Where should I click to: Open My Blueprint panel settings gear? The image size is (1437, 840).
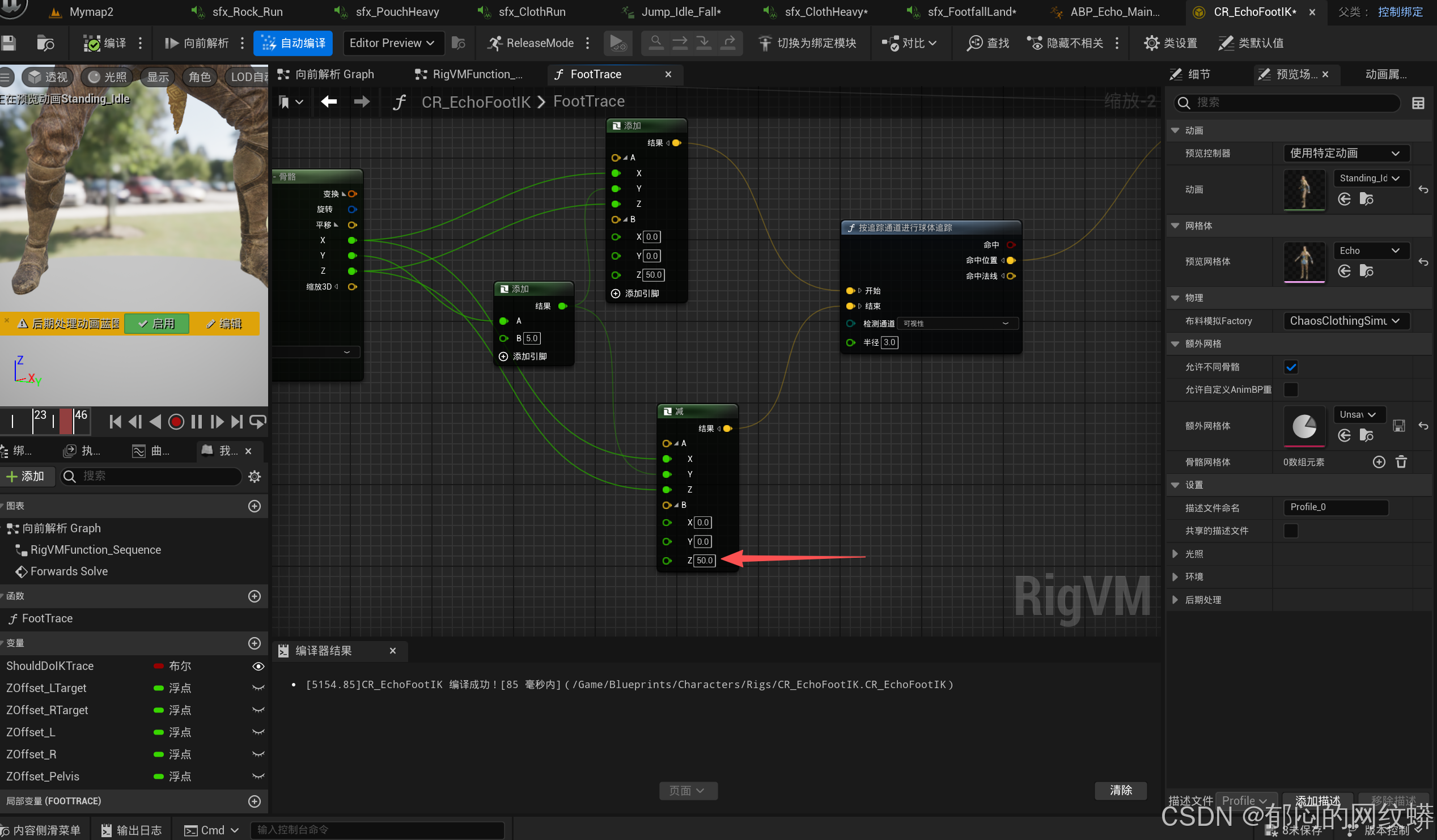coord(255,476)
